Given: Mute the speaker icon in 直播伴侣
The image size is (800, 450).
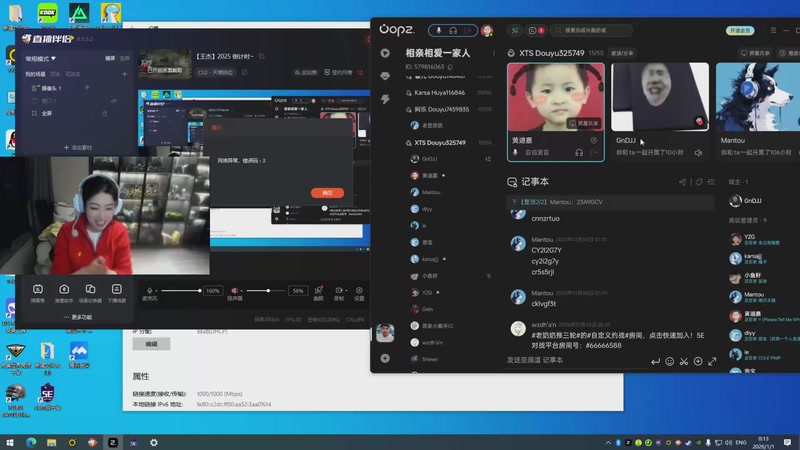Looking at the screenshot, I should [234, 290].
